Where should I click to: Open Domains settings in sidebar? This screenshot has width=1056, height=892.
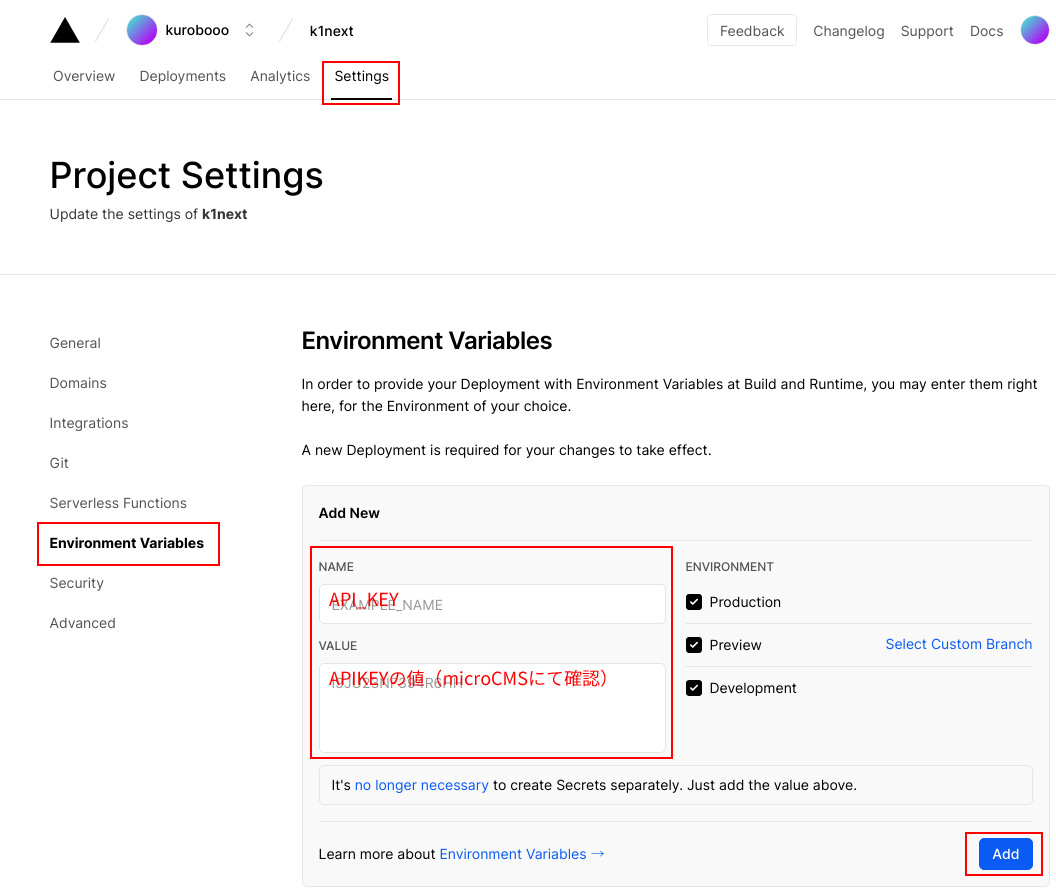click(78, 383)
